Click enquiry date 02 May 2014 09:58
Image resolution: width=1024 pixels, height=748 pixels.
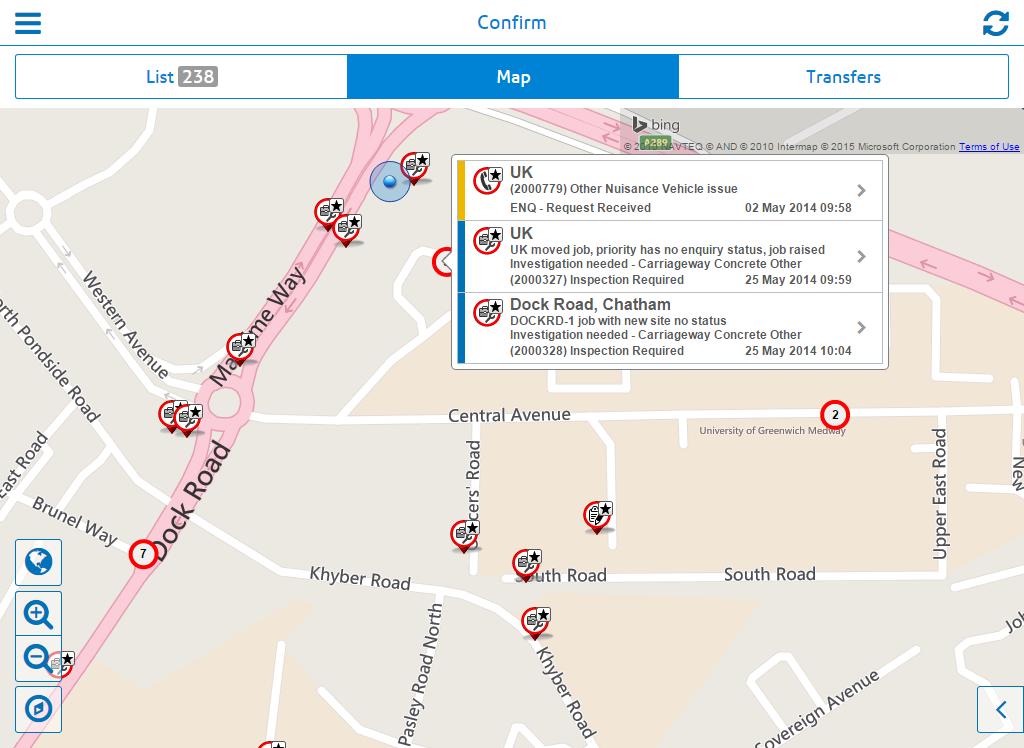point(798,208)
